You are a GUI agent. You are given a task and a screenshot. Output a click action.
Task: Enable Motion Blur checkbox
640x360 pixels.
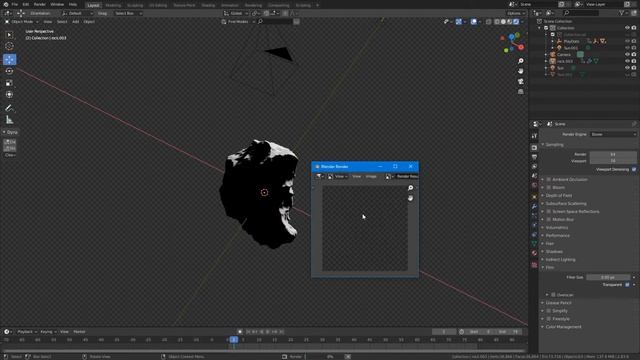549,219
